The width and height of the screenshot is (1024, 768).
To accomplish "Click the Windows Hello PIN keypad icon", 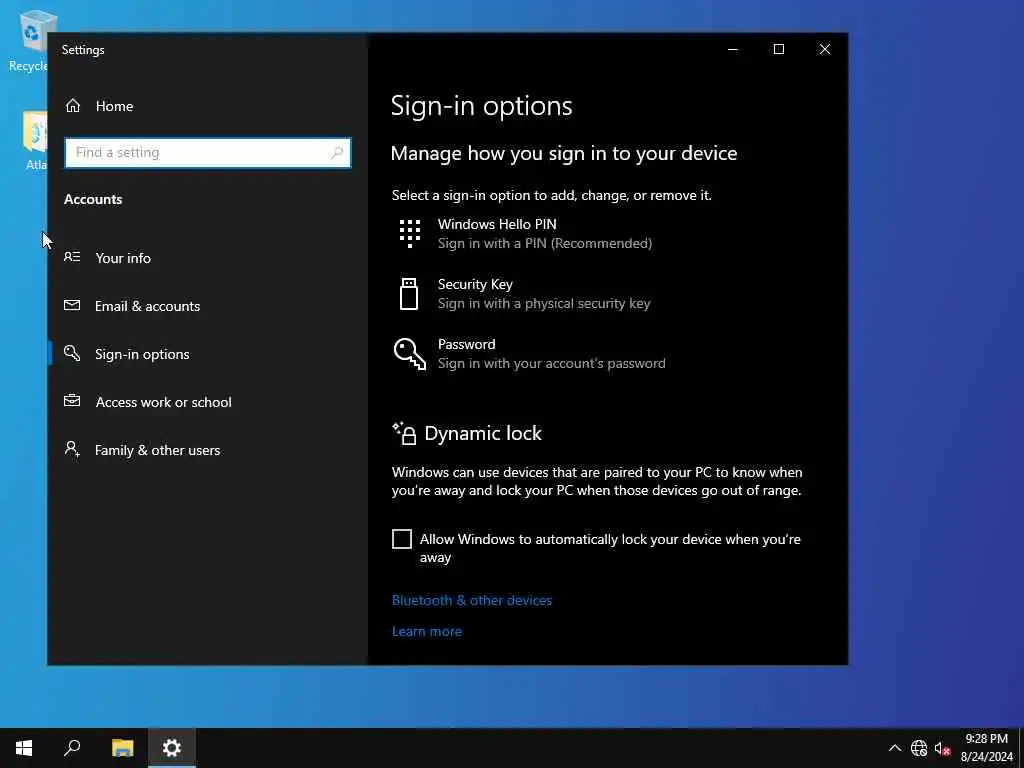I will (x=409, y=233).
